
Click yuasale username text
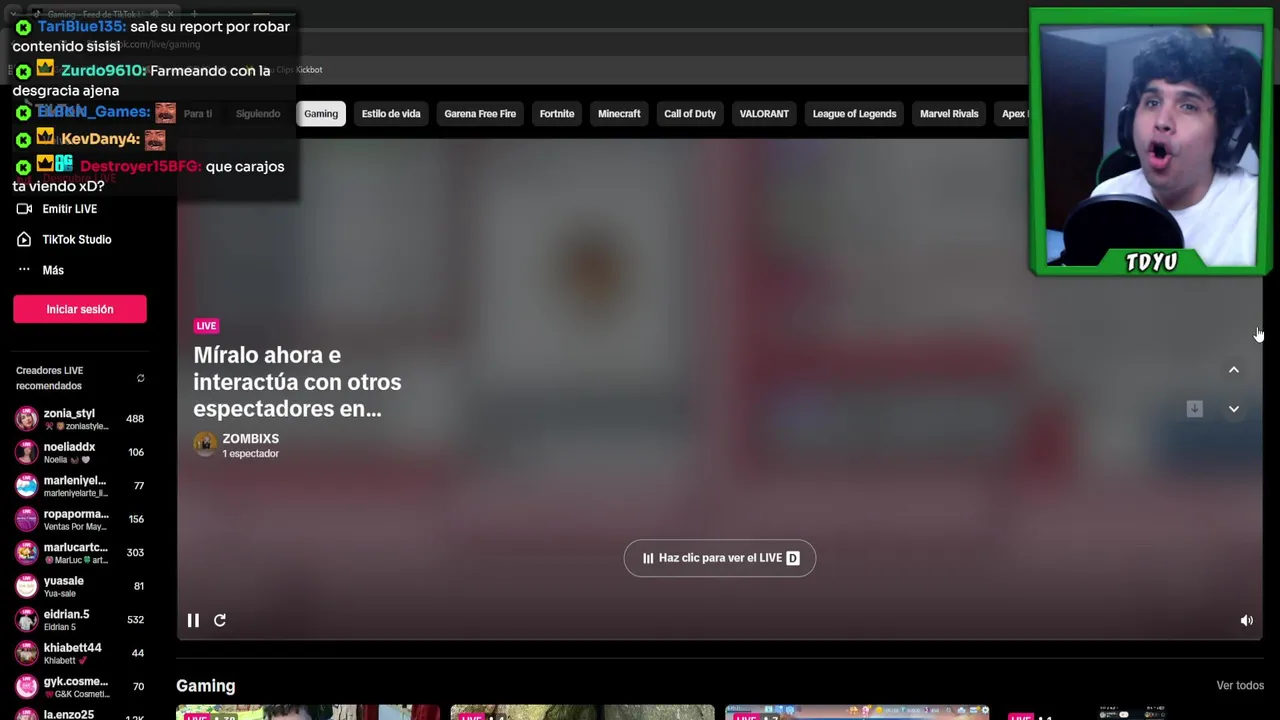63,581
